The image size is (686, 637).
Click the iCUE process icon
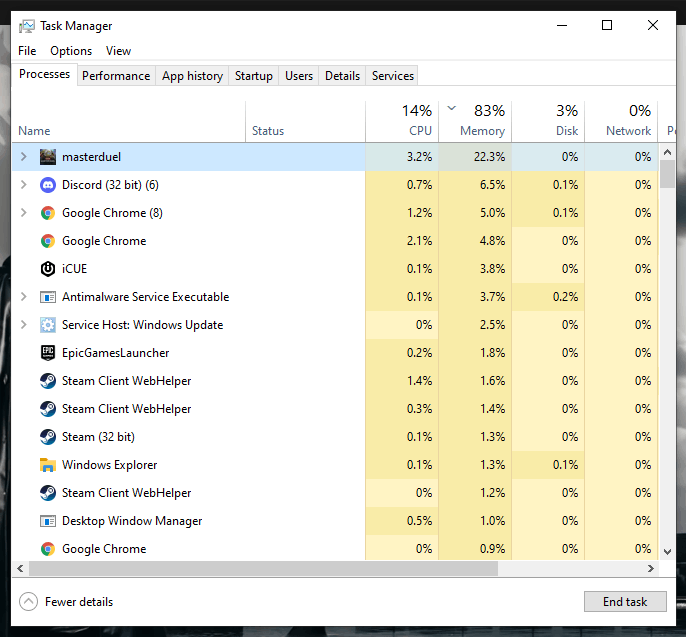click(48, 269)
